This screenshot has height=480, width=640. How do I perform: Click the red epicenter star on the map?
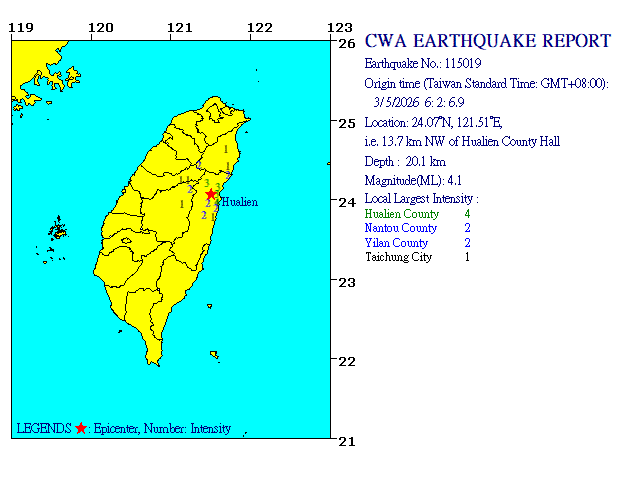coord(211,194)
